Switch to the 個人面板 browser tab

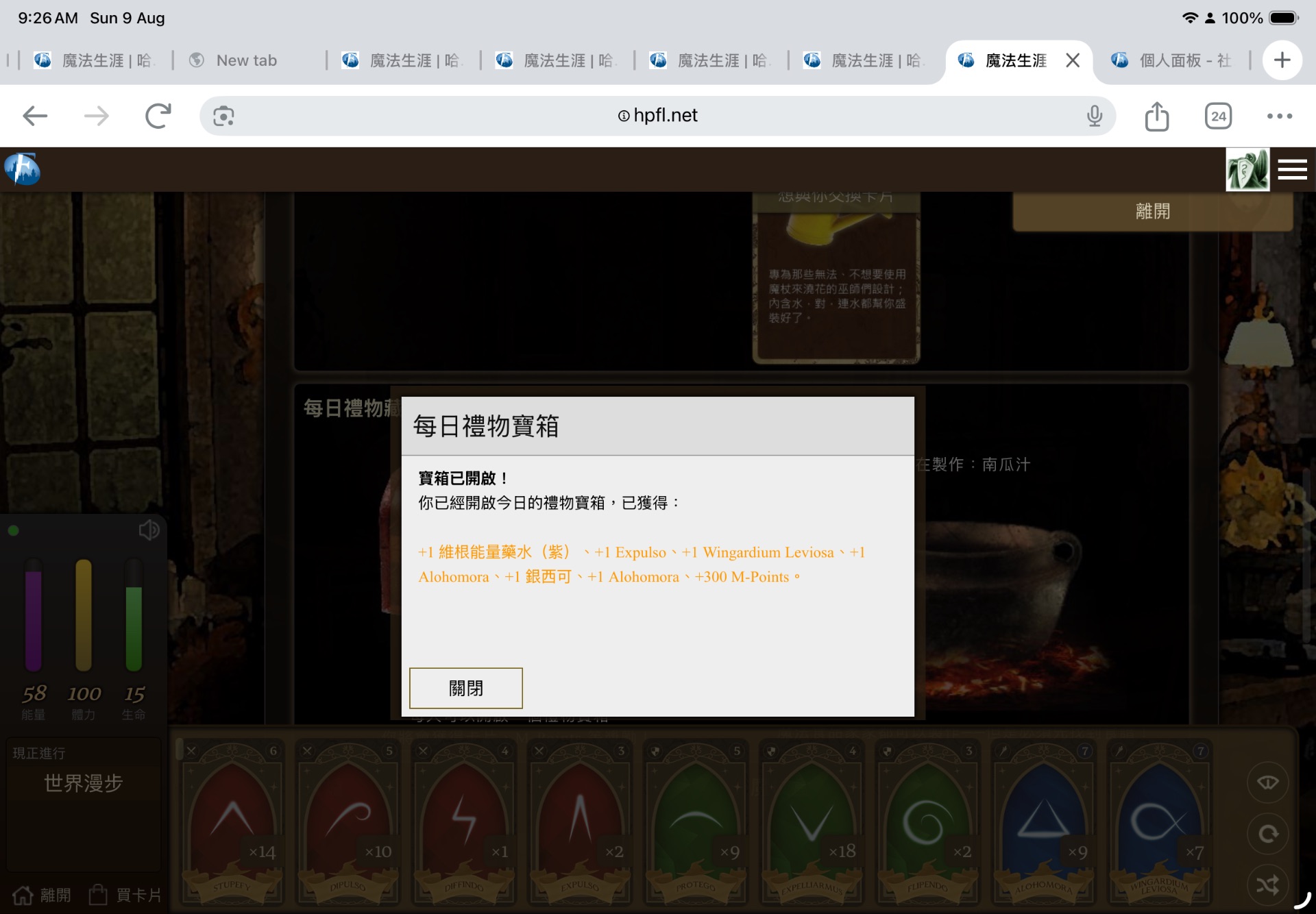pyautogui.click(x=1173, y=60)
